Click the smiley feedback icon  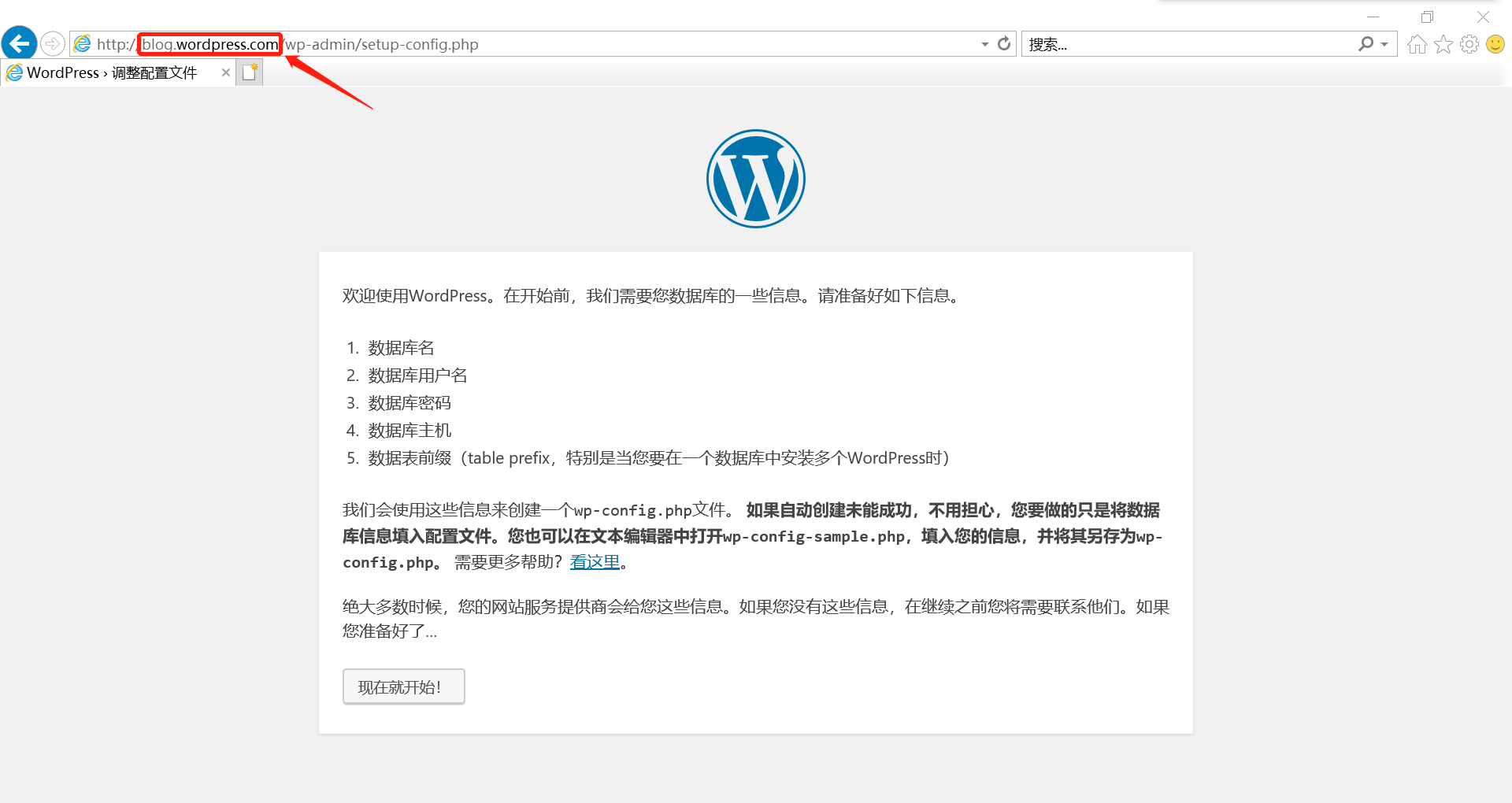pos(1495,44)
